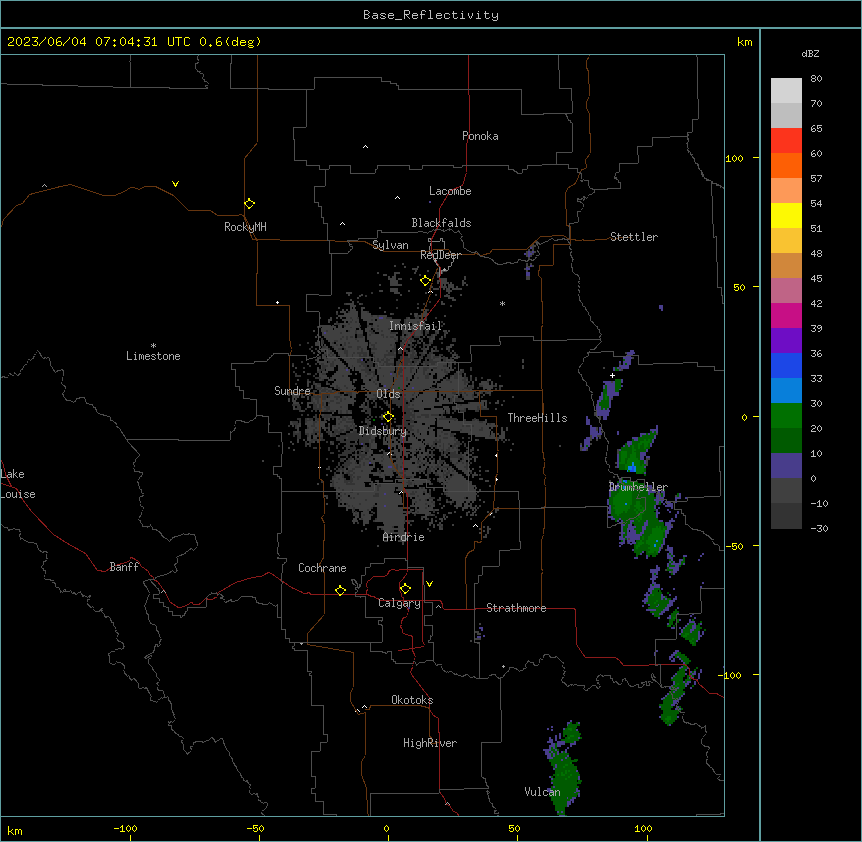Click the asterisk marker east of Innisfail
862x842 pixels.
click(x=502, y=303)
